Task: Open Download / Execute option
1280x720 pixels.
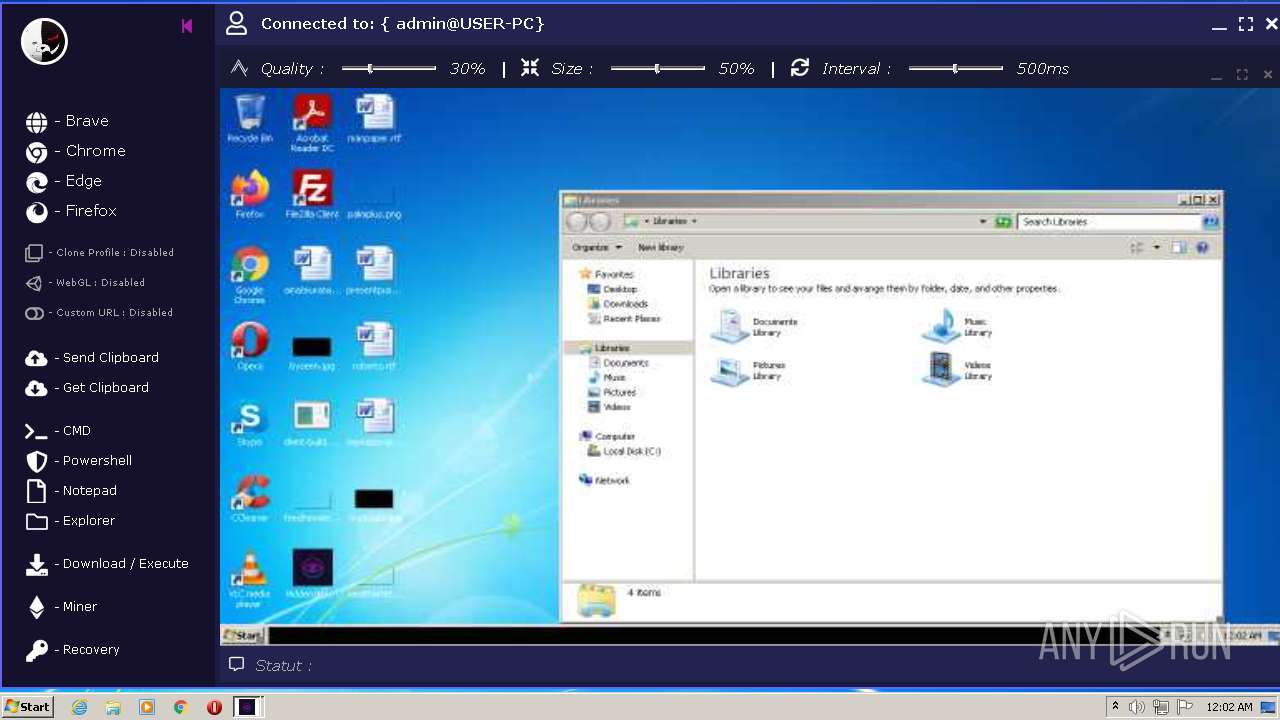Action: tap(107, 564)
